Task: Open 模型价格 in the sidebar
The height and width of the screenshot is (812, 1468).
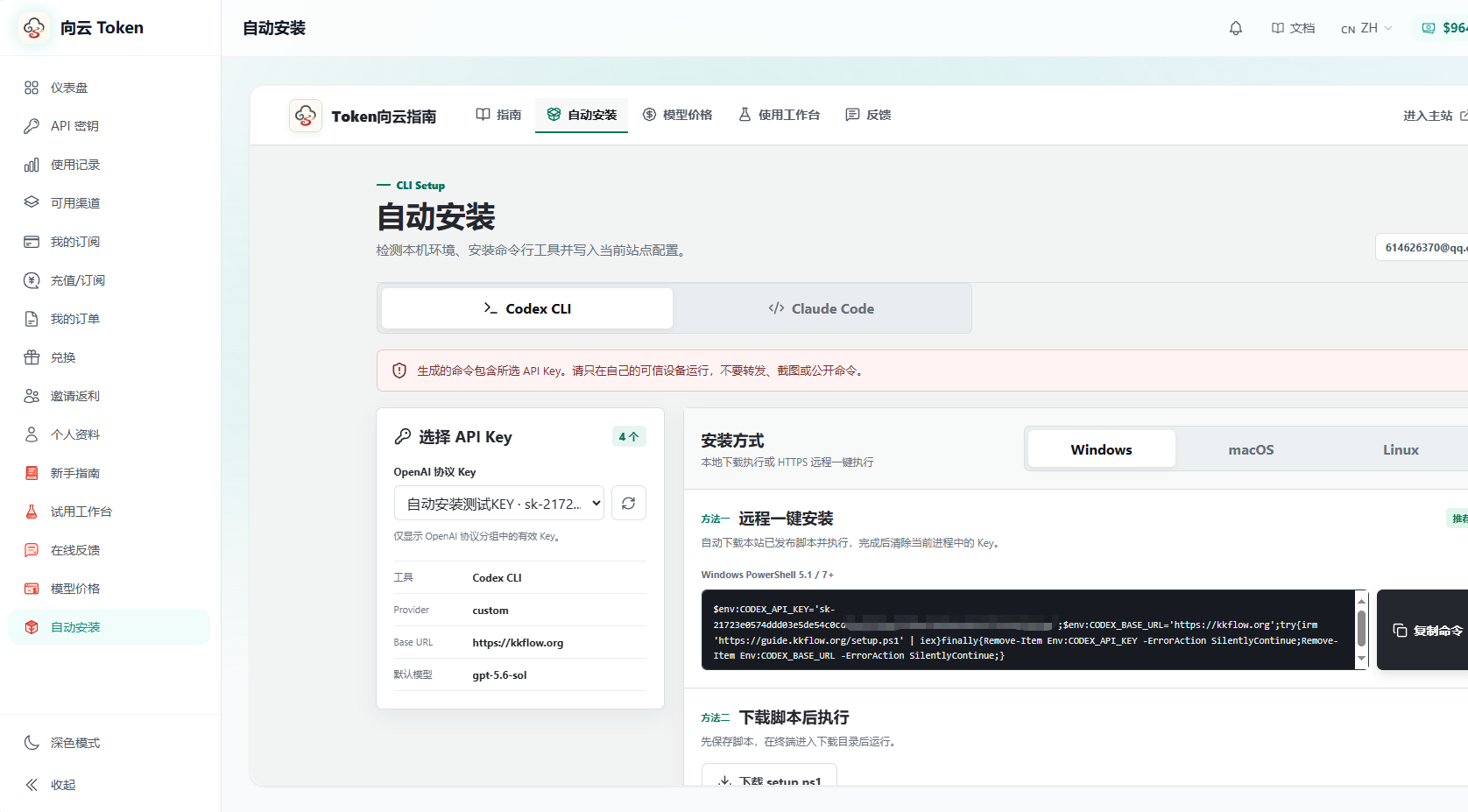Action: tap(109, 589)
